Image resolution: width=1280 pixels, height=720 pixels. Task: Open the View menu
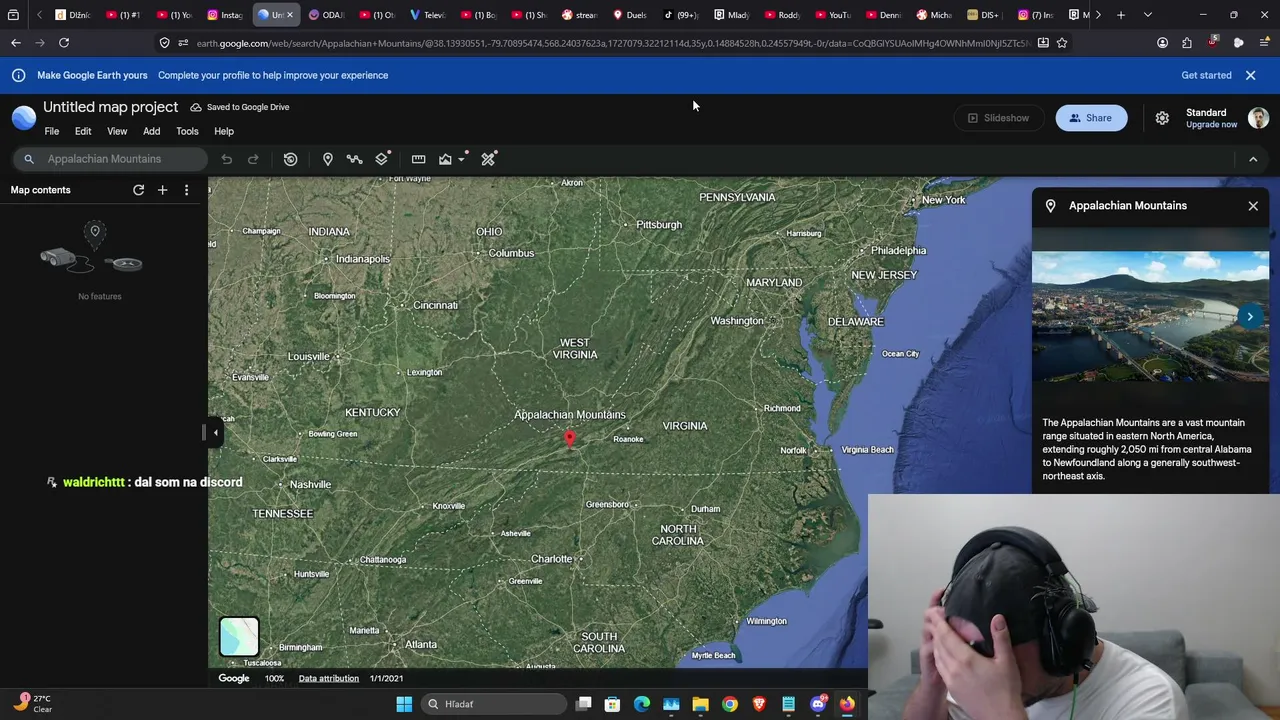pos(117,131)
